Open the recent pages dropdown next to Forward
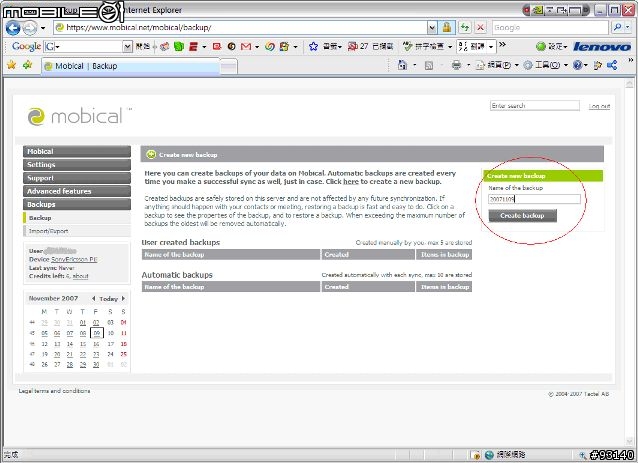Viewport: 638px width, 463px height. [43, 28]
